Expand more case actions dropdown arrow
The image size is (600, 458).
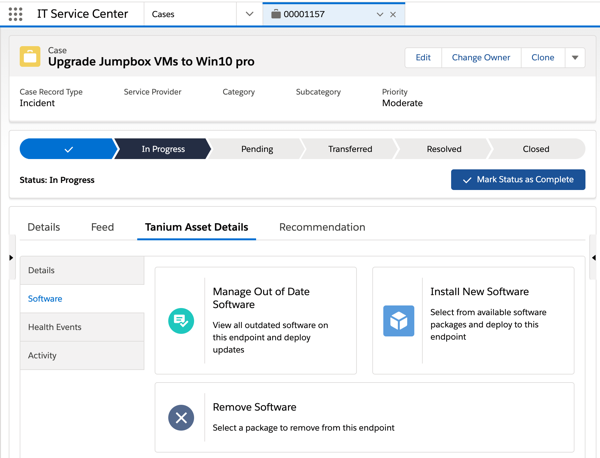(575, 57)
